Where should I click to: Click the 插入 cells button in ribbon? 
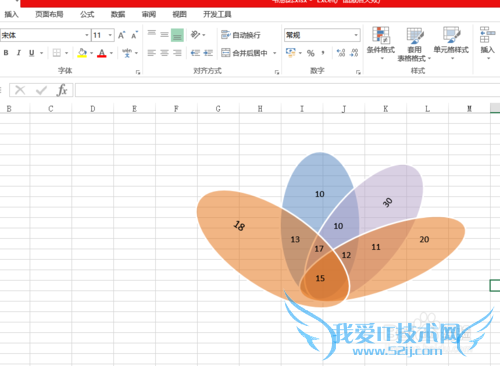487,43
